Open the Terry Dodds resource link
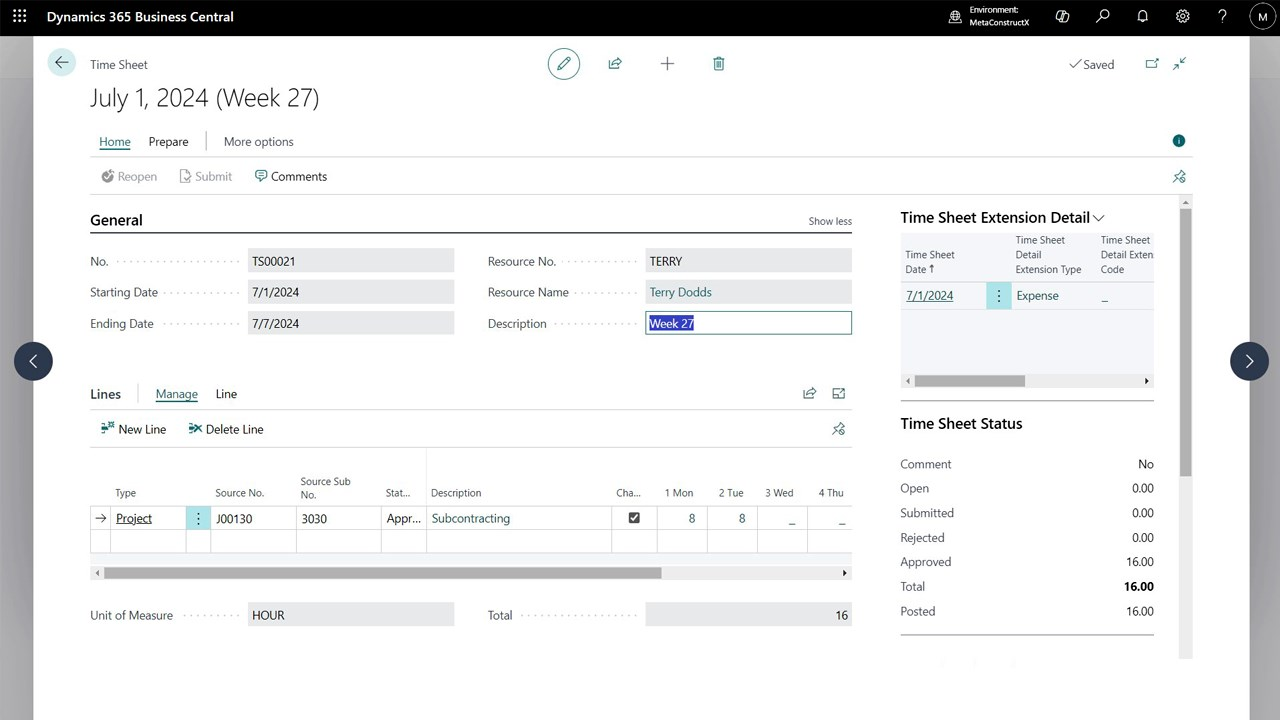1280x720 pixels. click(x=681, y=292)
